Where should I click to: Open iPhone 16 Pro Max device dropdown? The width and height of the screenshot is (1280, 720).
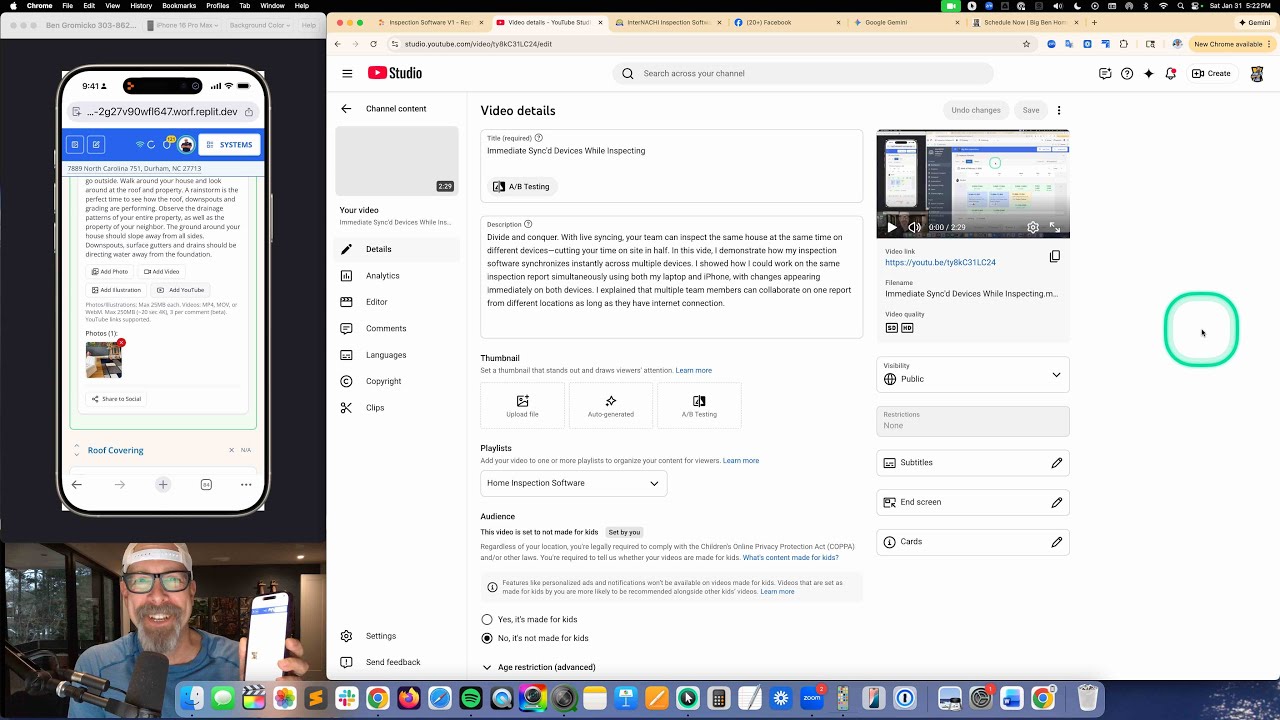185,25
